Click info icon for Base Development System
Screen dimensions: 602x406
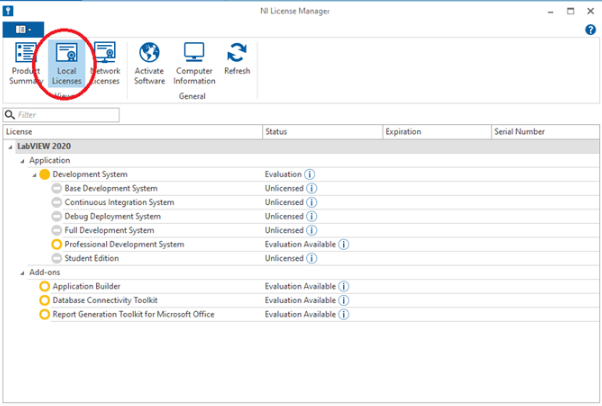[312, 188]
